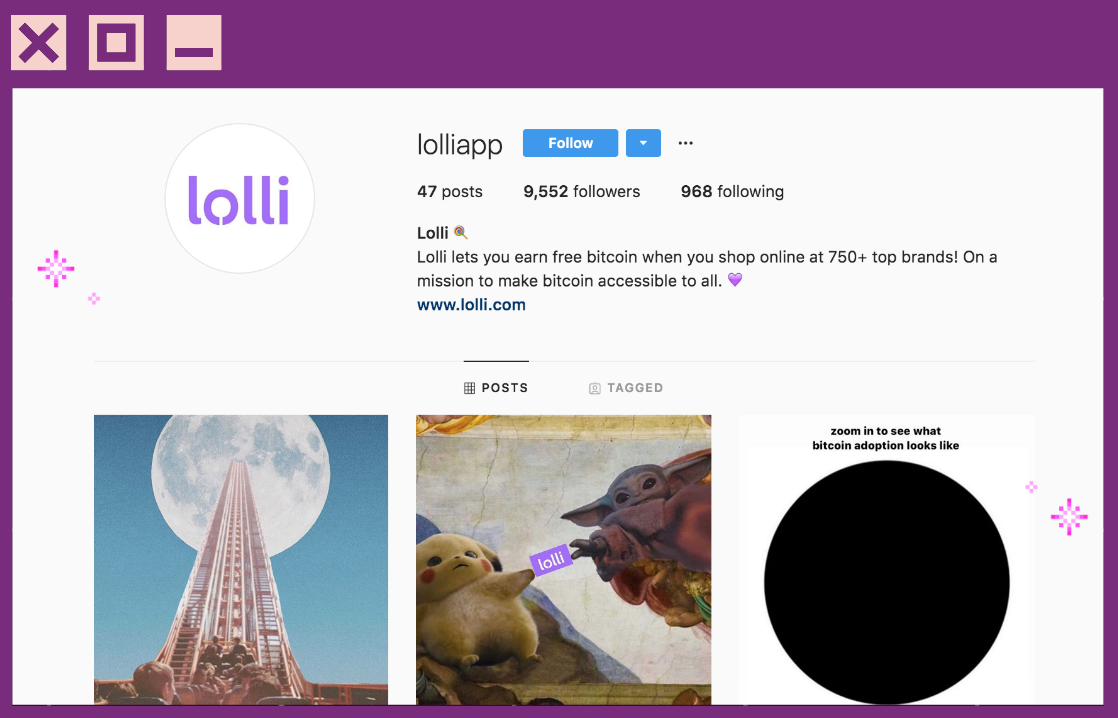Click the 47 posts count
Screen dimensions: 1118x718
[x=450, y=191]
